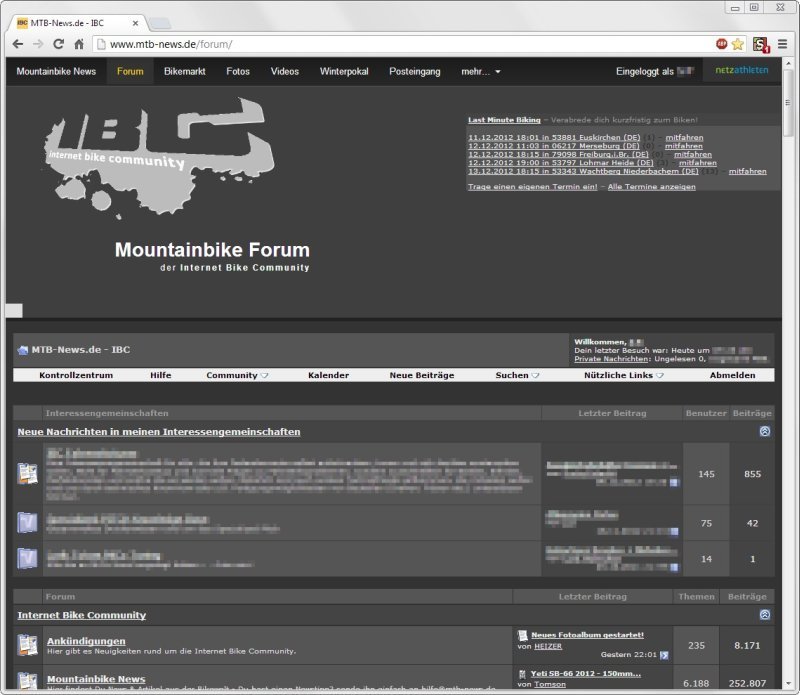800x695 pixels.
Task: Open Neue Nachrichten in meinen Interessengemeinschaften
Action: click(159, 432)
